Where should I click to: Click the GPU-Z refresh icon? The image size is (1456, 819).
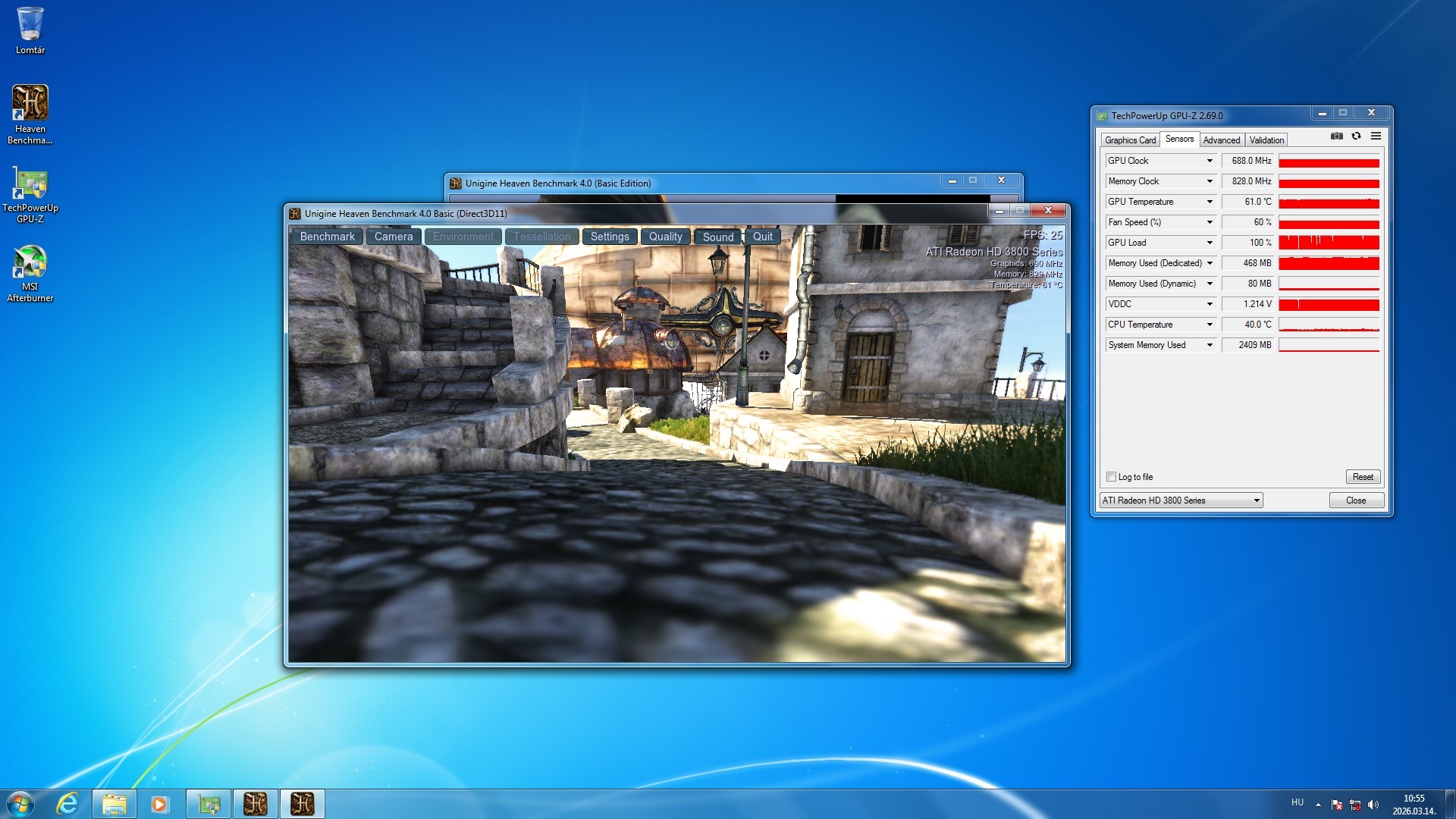(x=1356, y=136)
